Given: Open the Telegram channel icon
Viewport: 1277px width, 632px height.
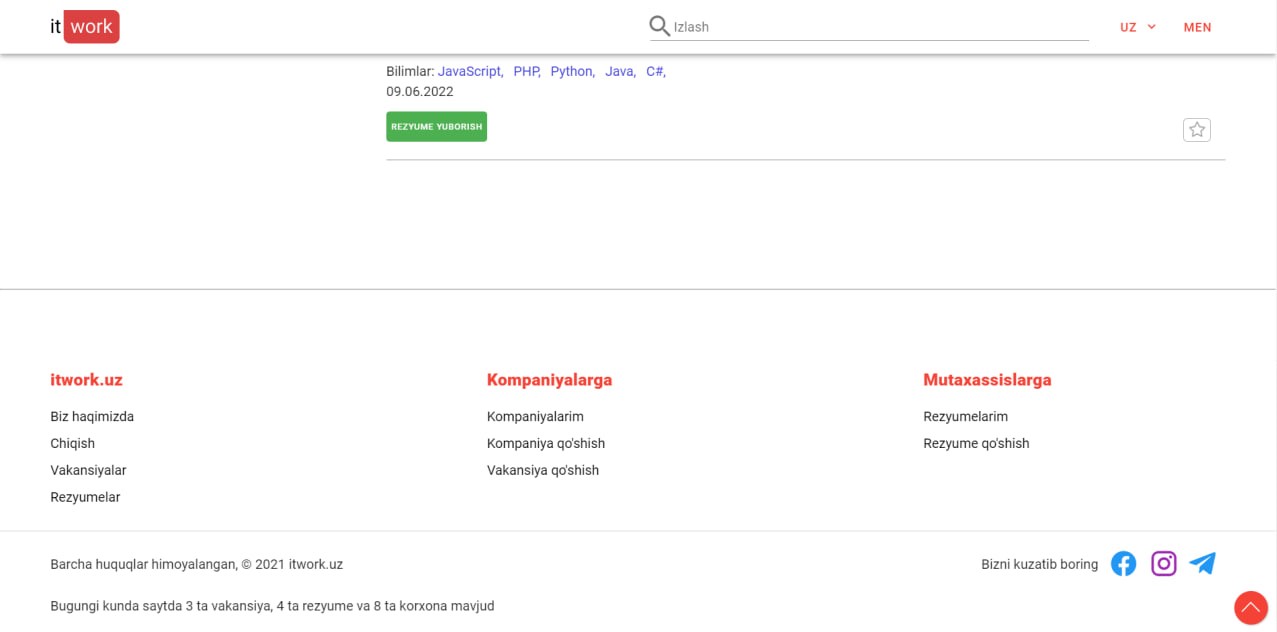Looking at the screenshot, I should click(1203, 564).
